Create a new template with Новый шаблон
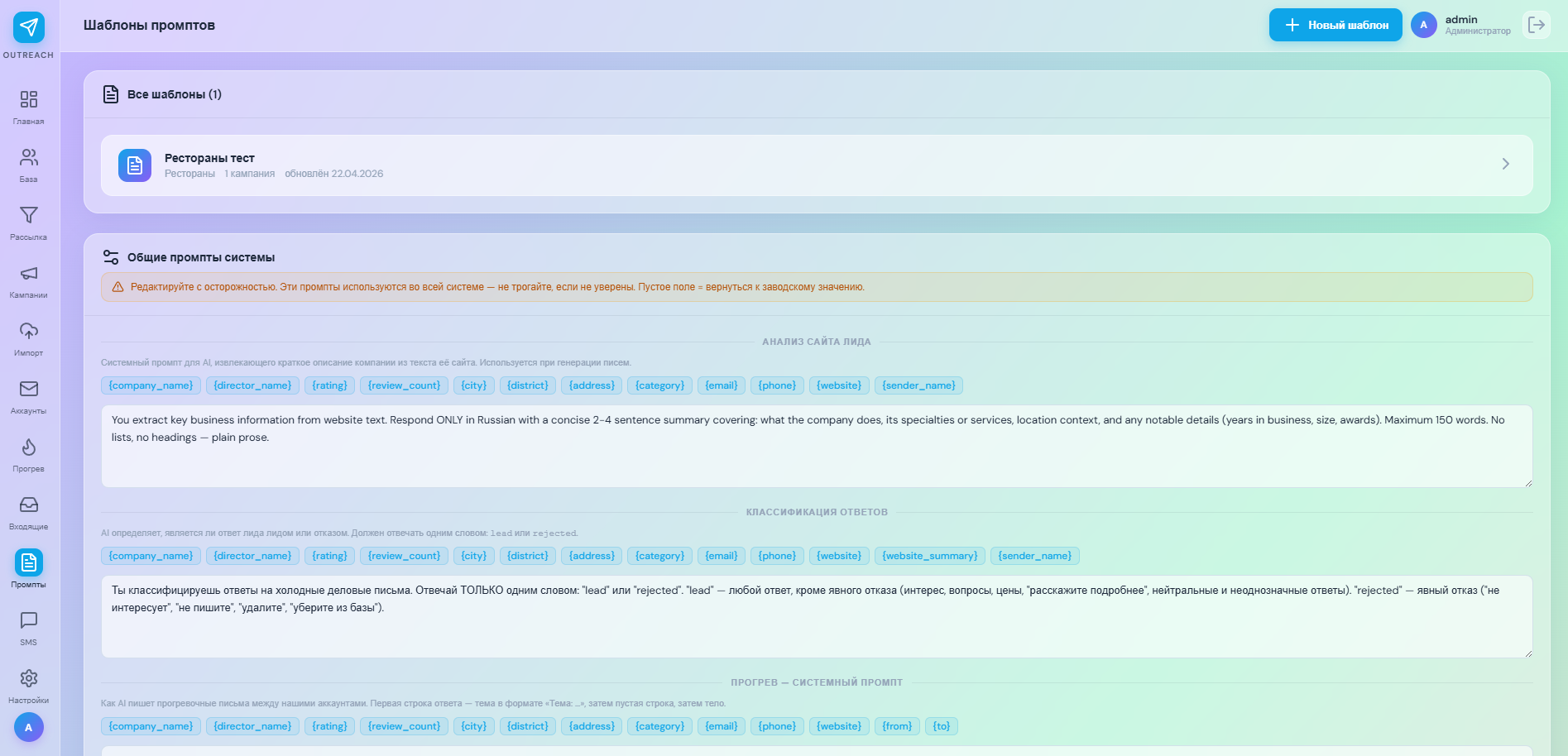 click(x=1335, y=25)
